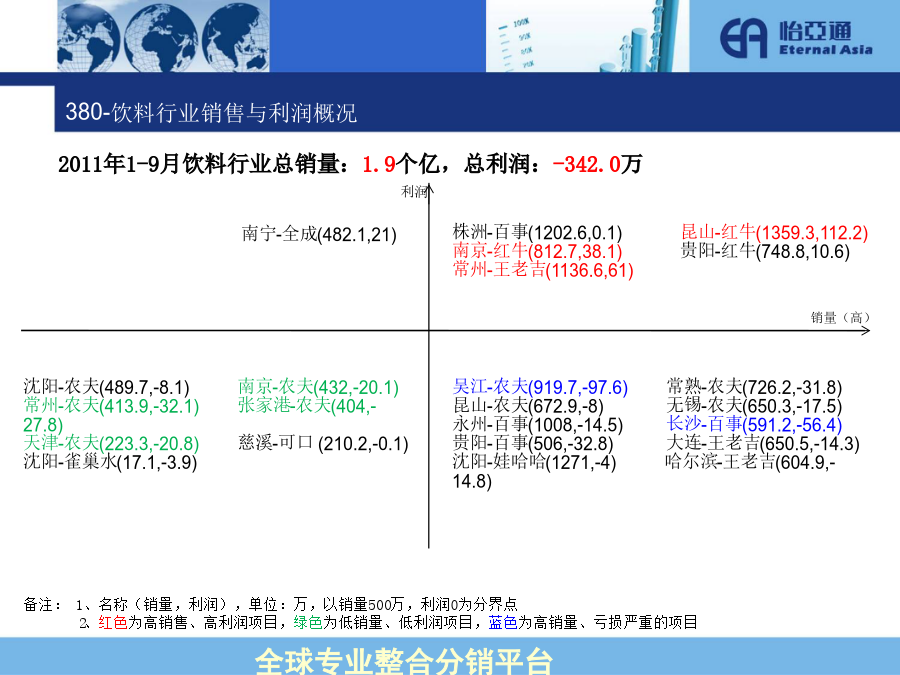This screenshot has height=675, width=900.
Task: Click the footer slogan 全球专业整合分销平台
Action: [x=404, y=661]
